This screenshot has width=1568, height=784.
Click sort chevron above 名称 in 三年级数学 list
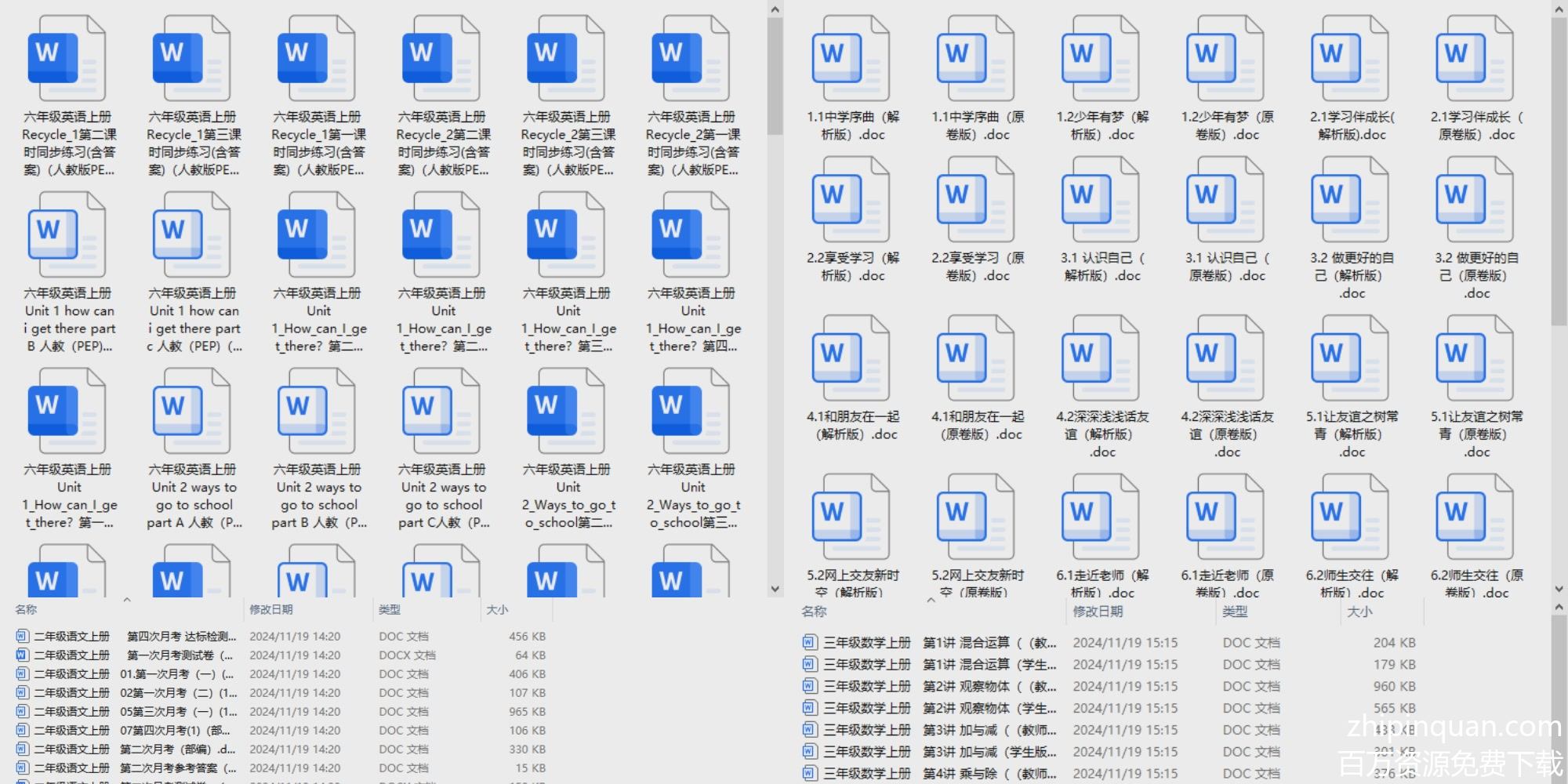pyautogui.click(x=931, y=601)
